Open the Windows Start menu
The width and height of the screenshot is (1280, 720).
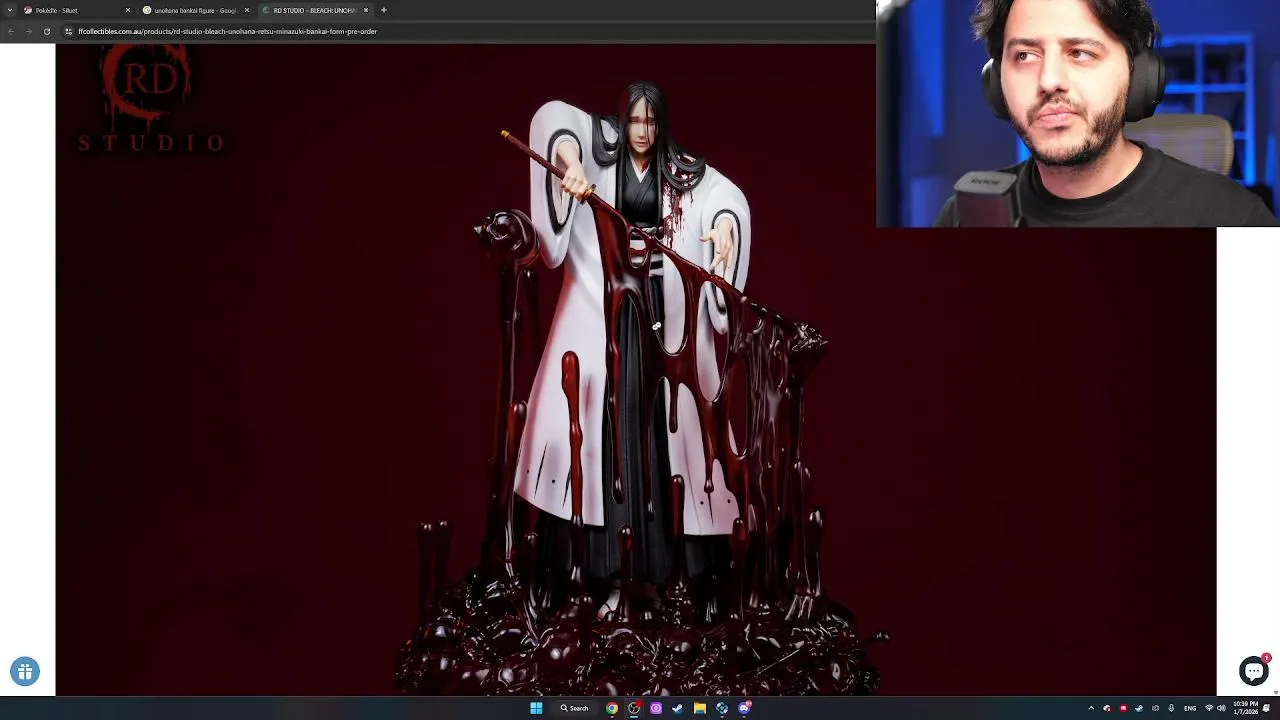pos(536,708)
